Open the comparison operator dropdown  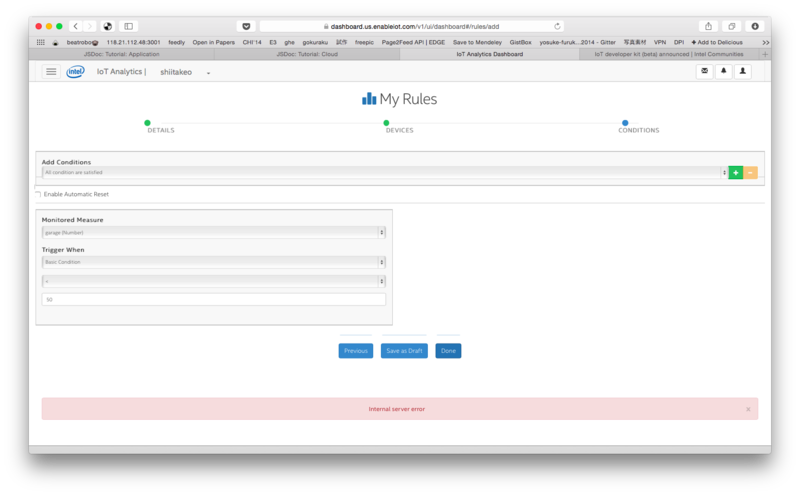214,281
